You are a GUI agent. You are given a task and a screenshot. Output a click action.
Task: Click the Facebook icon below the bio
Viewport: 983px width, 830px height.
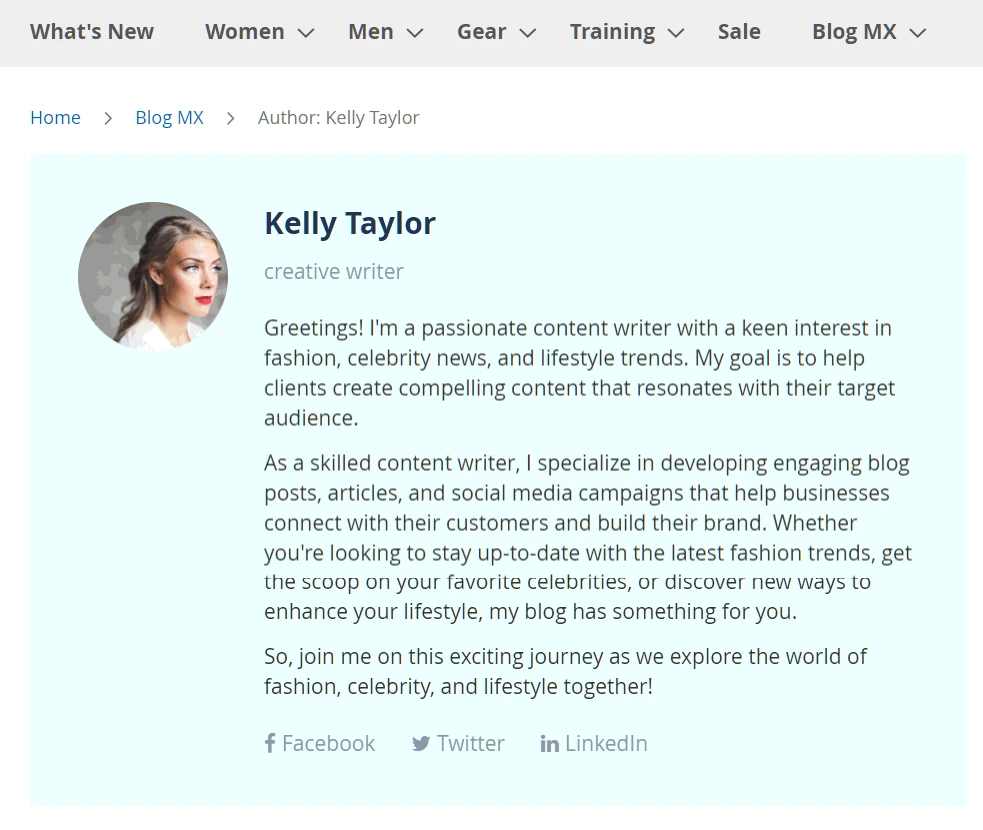point(269,743)
